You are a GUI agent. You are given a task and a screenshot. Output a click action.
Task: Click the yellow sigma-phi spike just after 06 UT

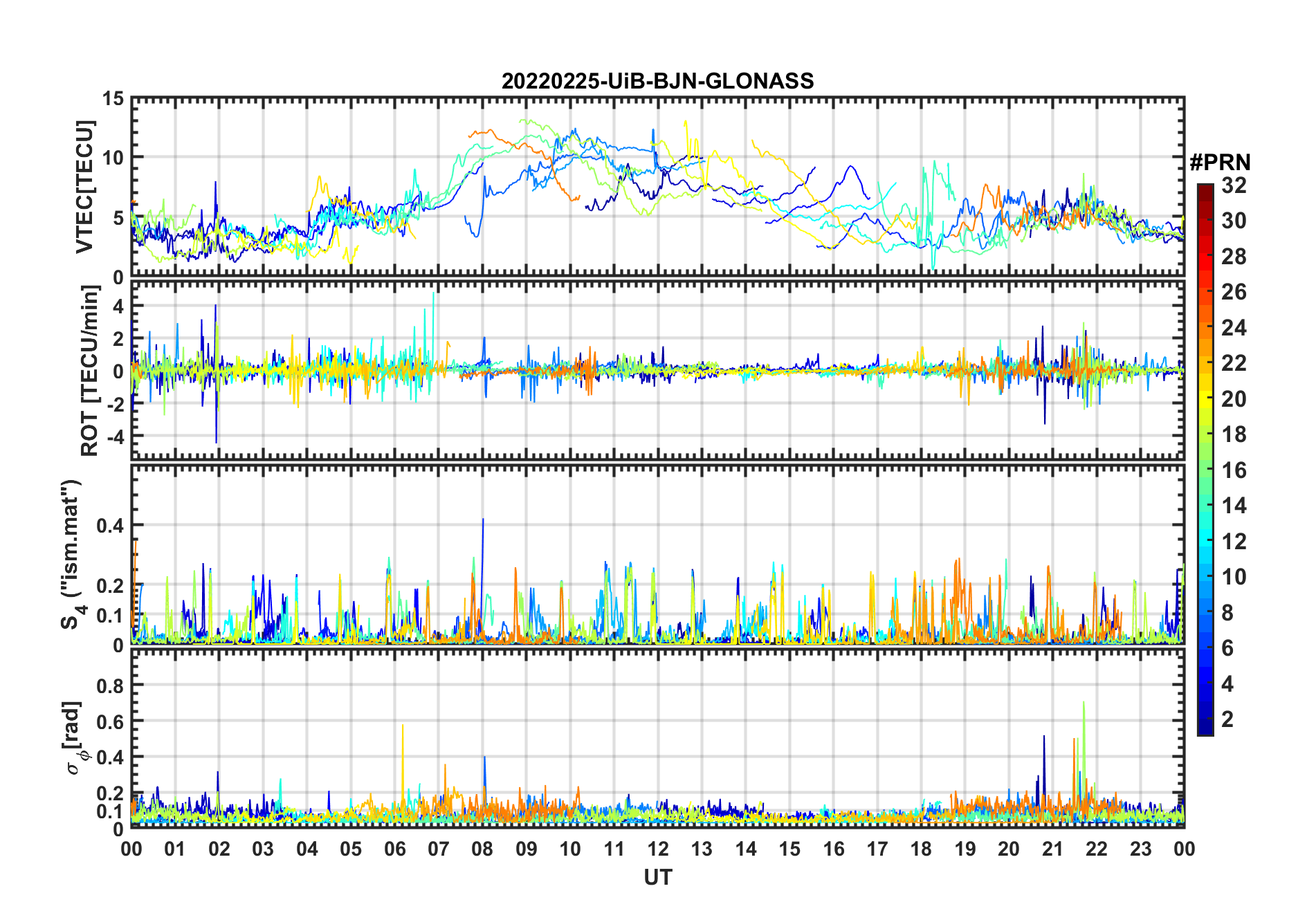click(403, 726)
